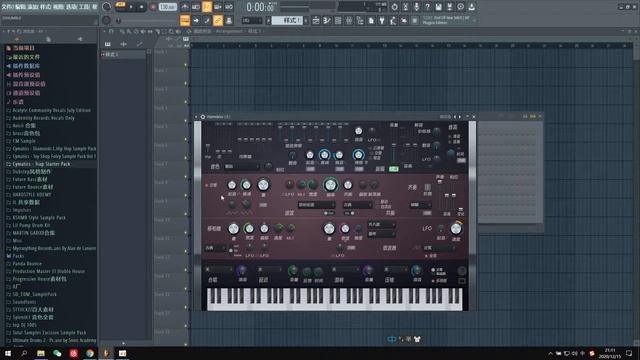
Task: Click the LFO speed knob with orange arc
Action: click(x=456, y=229)
